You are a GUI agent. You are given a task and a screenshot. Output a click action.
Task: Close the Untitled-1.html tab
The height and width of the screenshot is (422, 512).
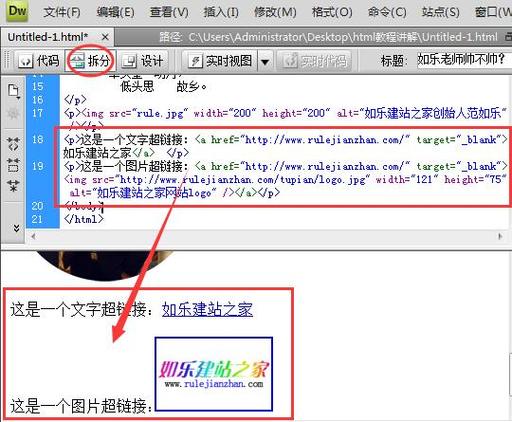pos(105,37)
